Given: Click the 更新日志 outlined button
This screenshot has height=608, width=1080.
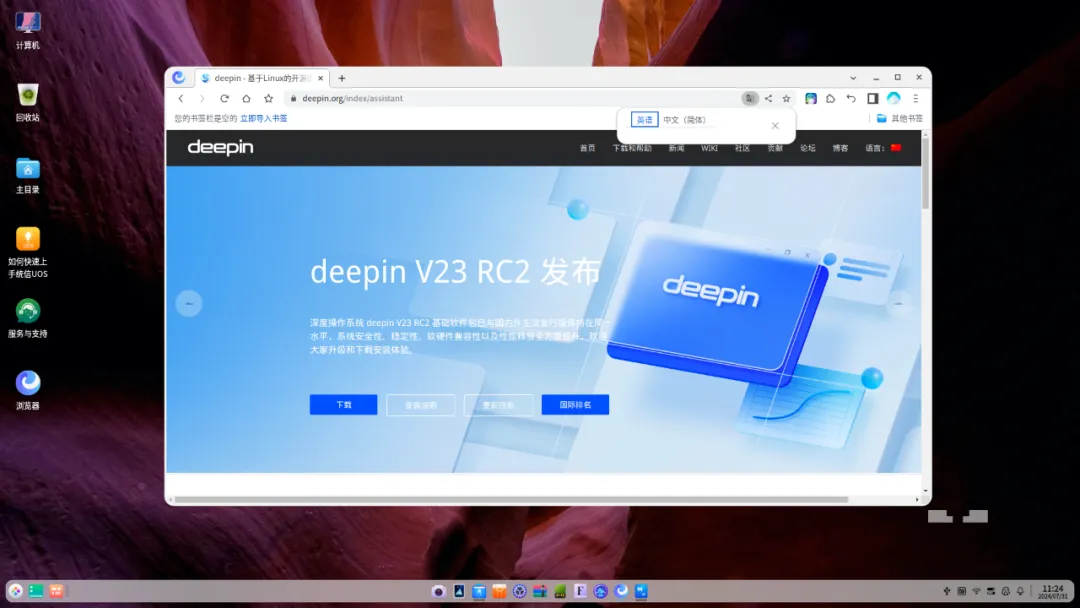Looking at the screenshot, I should tap(498, 405).
